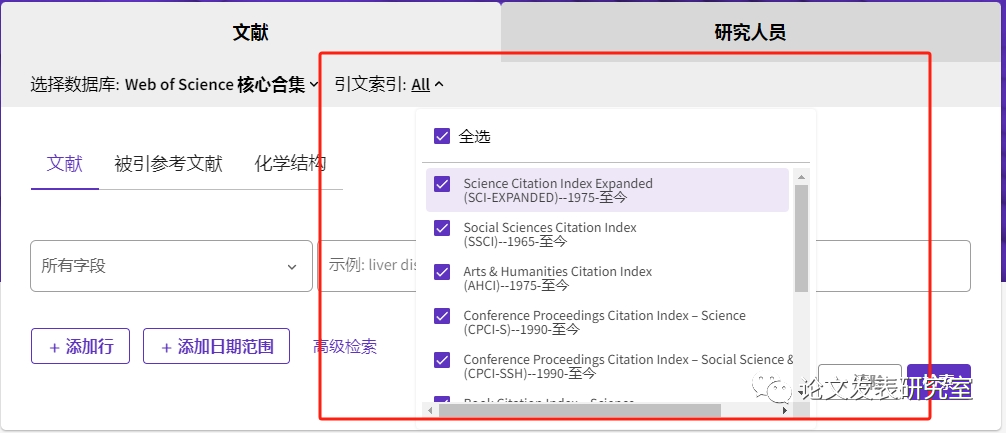Click the 全选 label text

coord(475,137)
